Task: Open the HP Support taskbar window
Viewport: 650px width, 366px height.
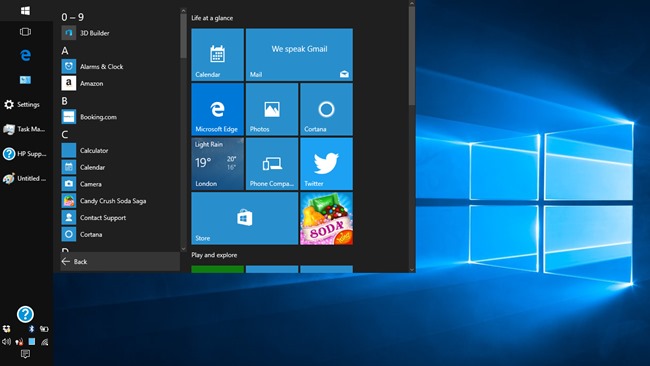Action: 26,154
